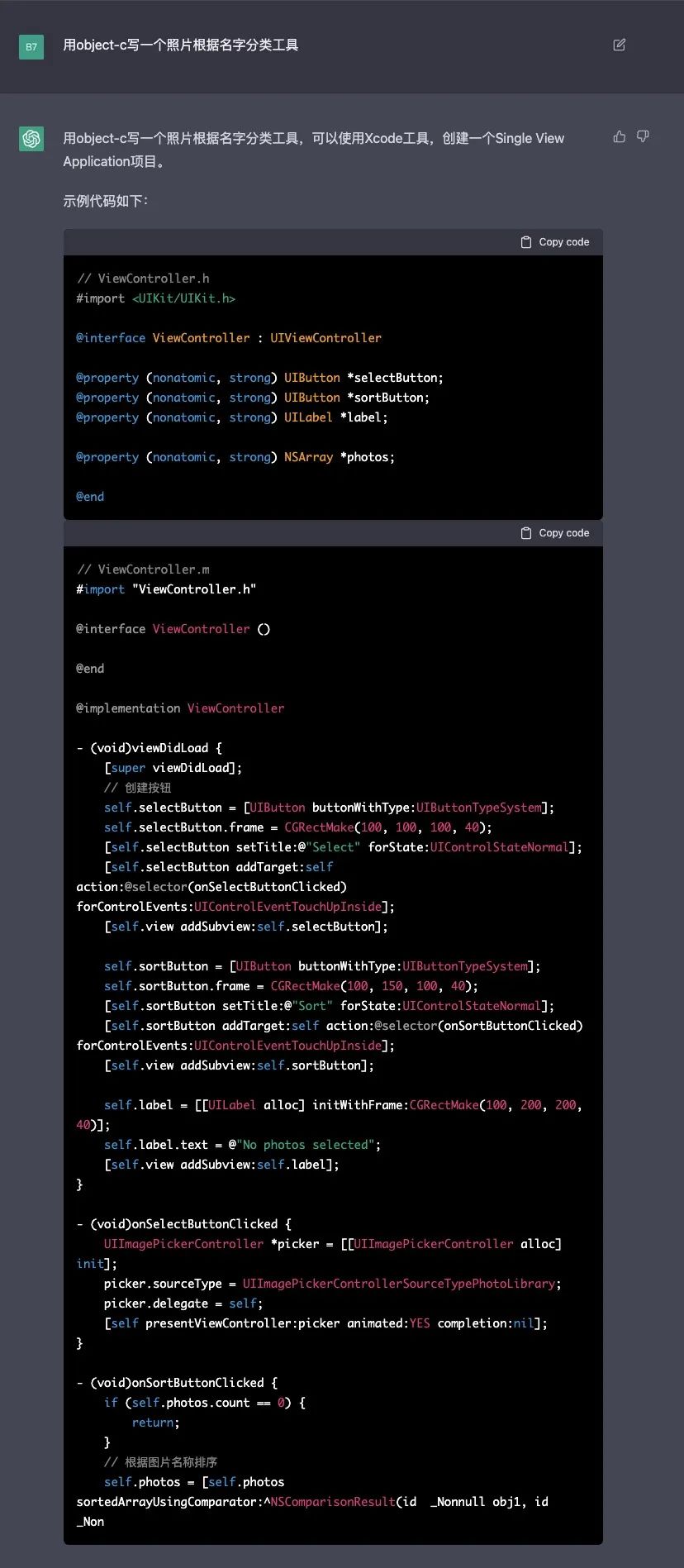
Task: Click the clipboard icon in ViewController.m header
Action: (526, 533)
